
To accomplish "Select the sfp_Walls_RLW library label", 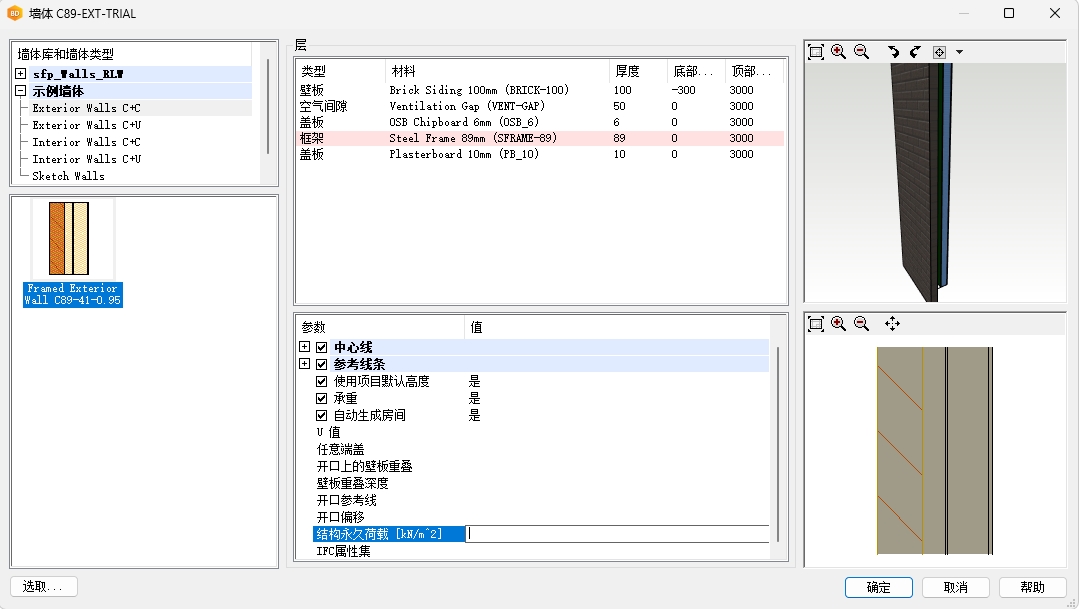I will 78,74.
